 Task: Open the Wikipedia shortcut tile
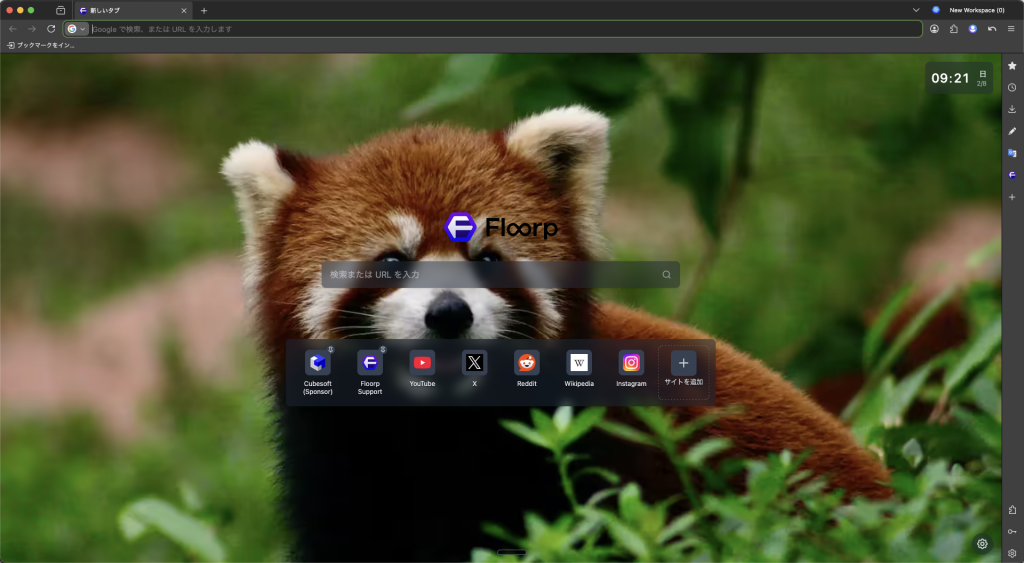click(578, 369)
